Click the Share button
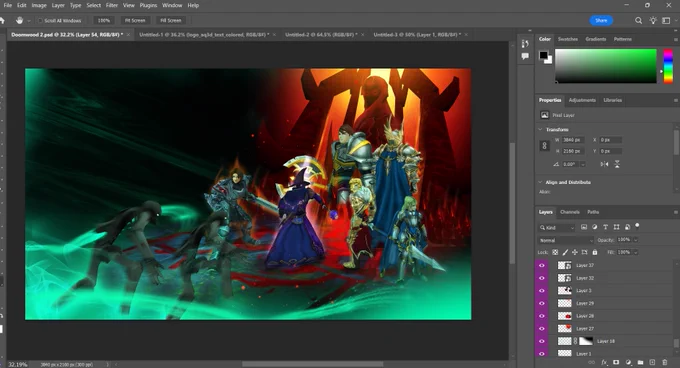This screenshot has width=680, height=368. click(601, 20)
